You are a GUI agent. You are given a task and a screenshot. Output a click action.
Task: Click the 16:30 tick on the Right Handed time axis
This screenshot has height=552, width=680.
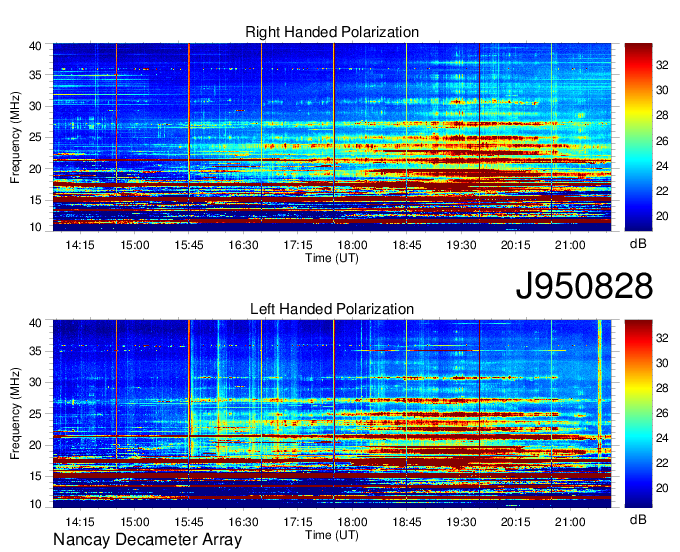click(x=243, y=245)
